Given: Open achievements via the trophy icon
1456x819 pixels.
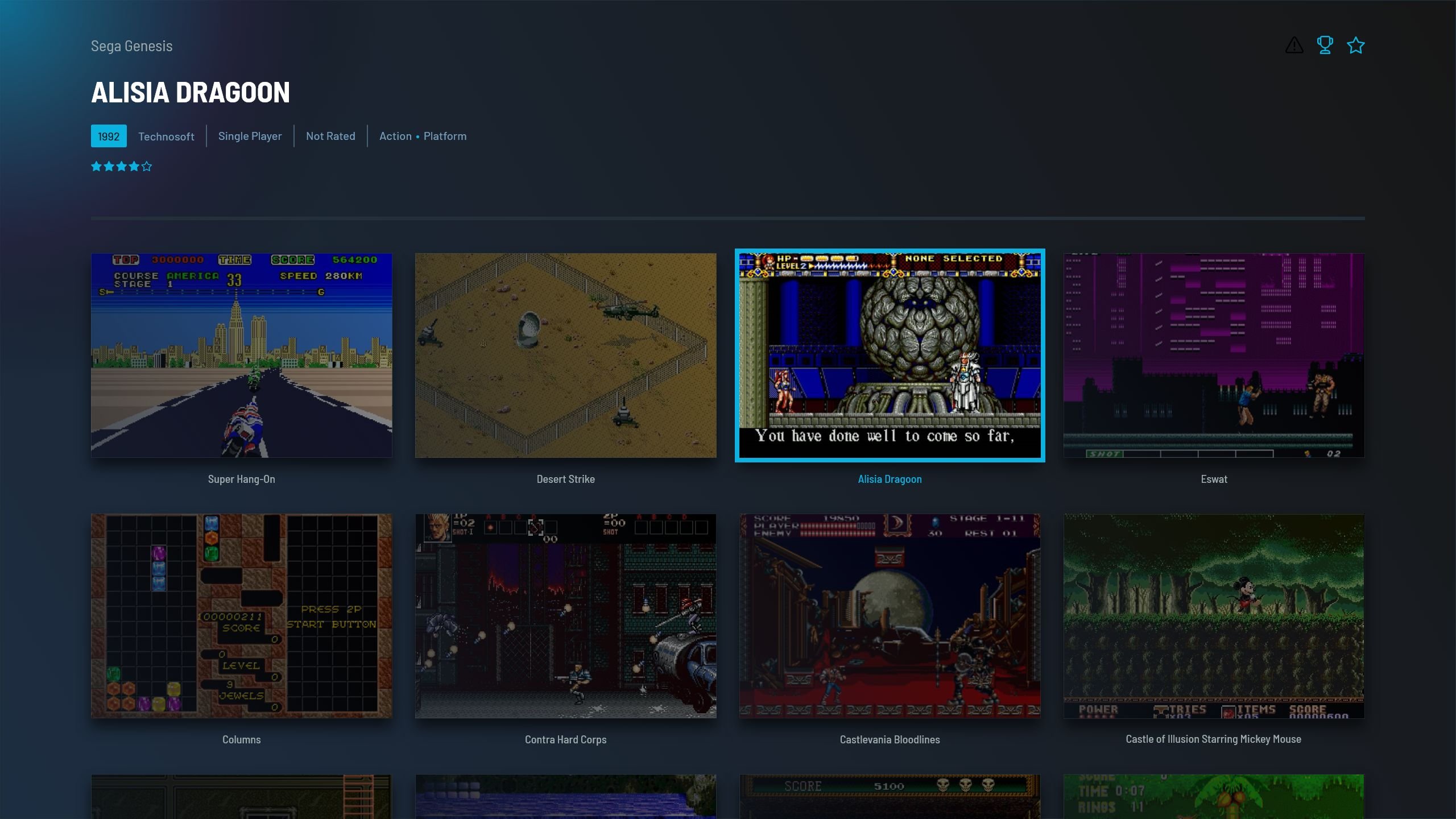Looking at the screenshot, I should click(x=1325, y=45).
